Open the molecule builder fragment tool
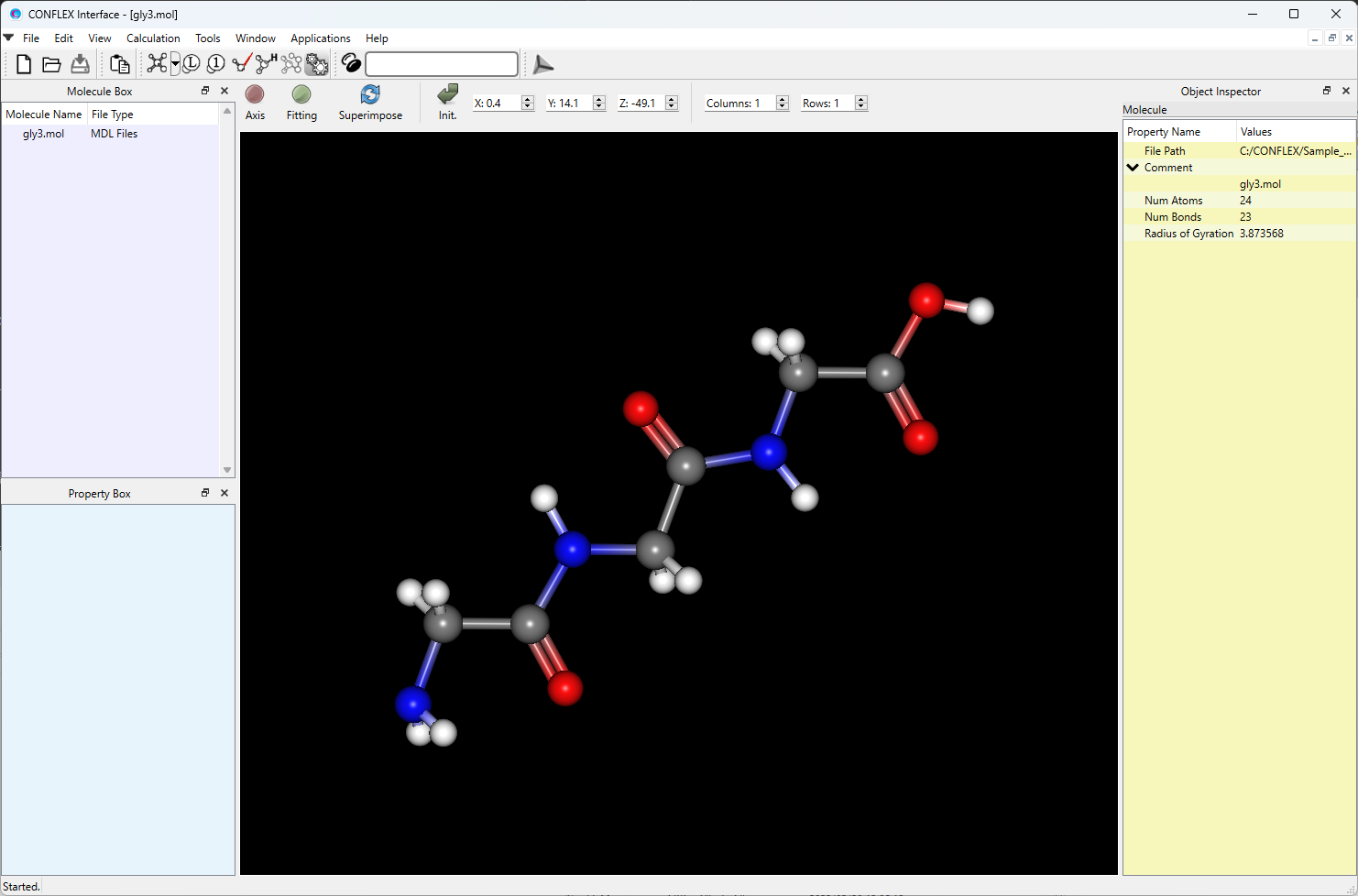 click(156, 63)
